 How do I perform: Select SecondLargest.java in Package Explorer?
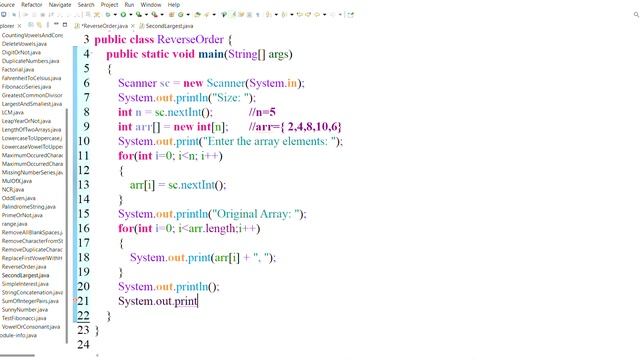25,275
